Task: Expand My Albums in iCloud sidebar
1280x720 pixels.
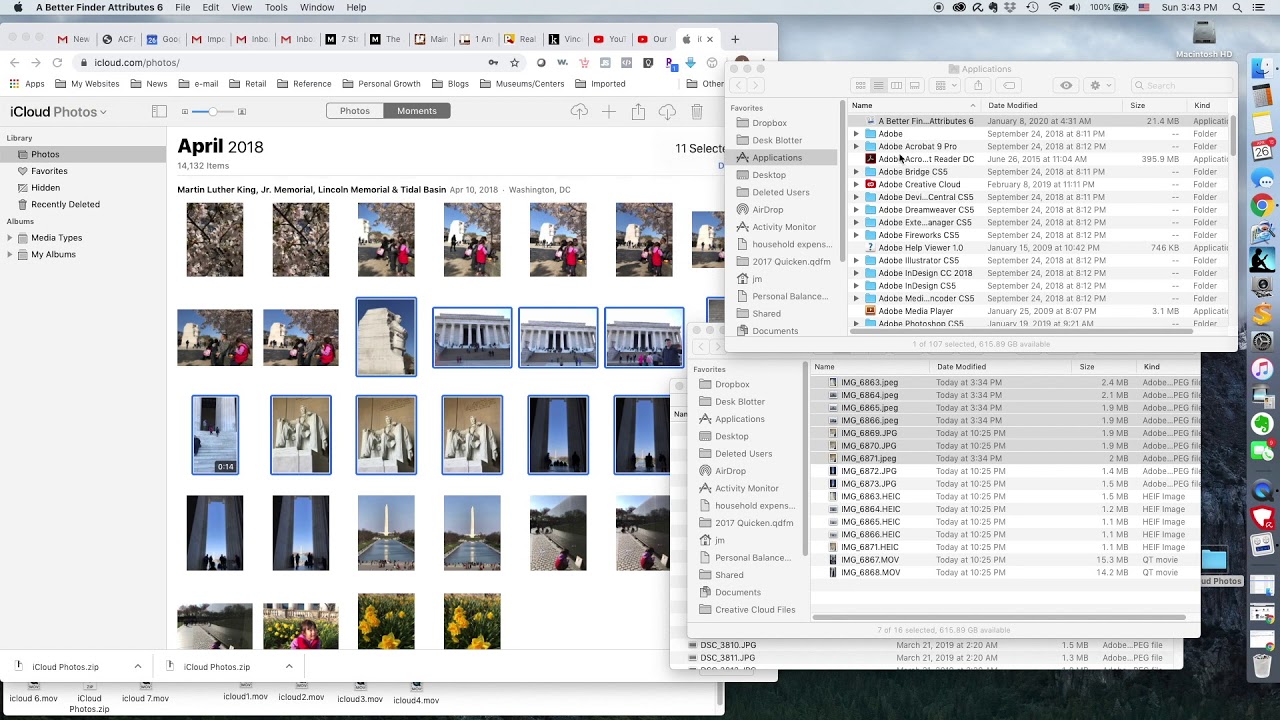Action: 10,255
